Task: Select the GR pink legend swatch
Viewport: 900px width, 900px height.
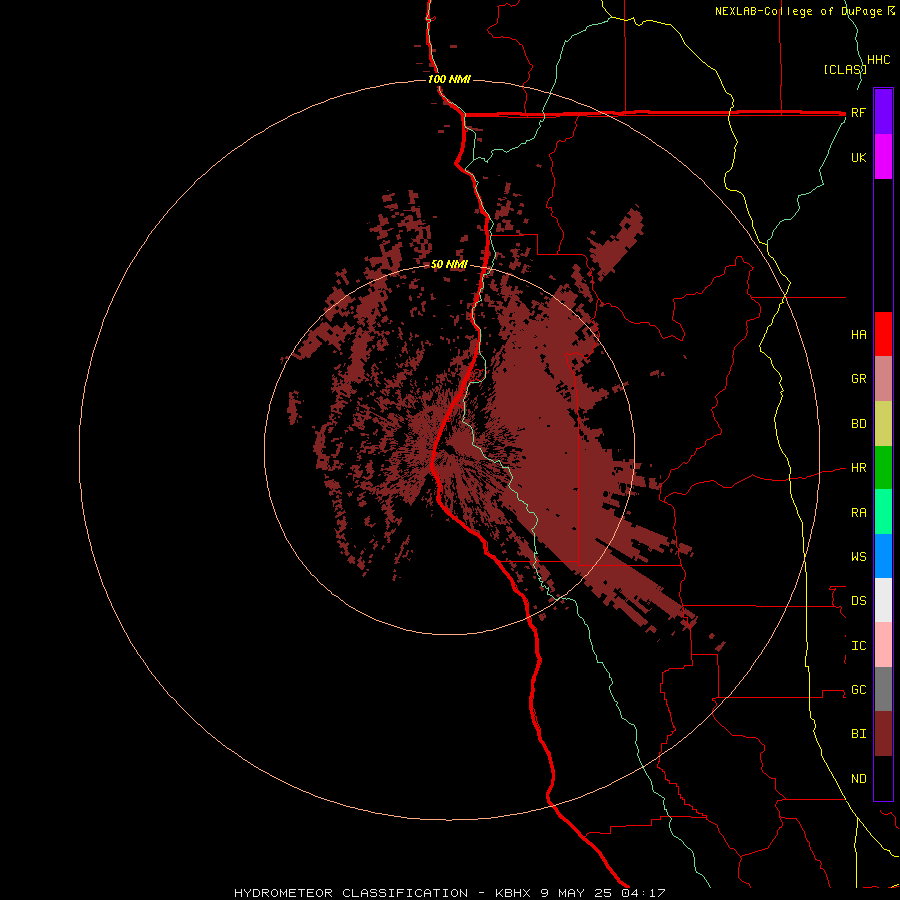Action: click(883, 379)
